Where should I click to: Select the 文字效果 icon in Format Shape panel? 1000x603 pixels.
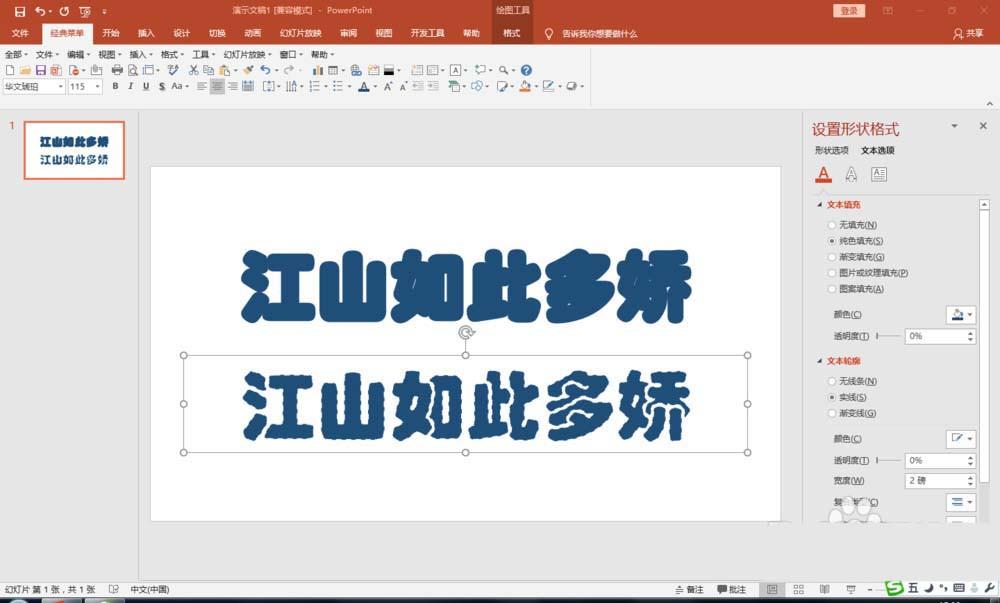(x=850, y=175)
